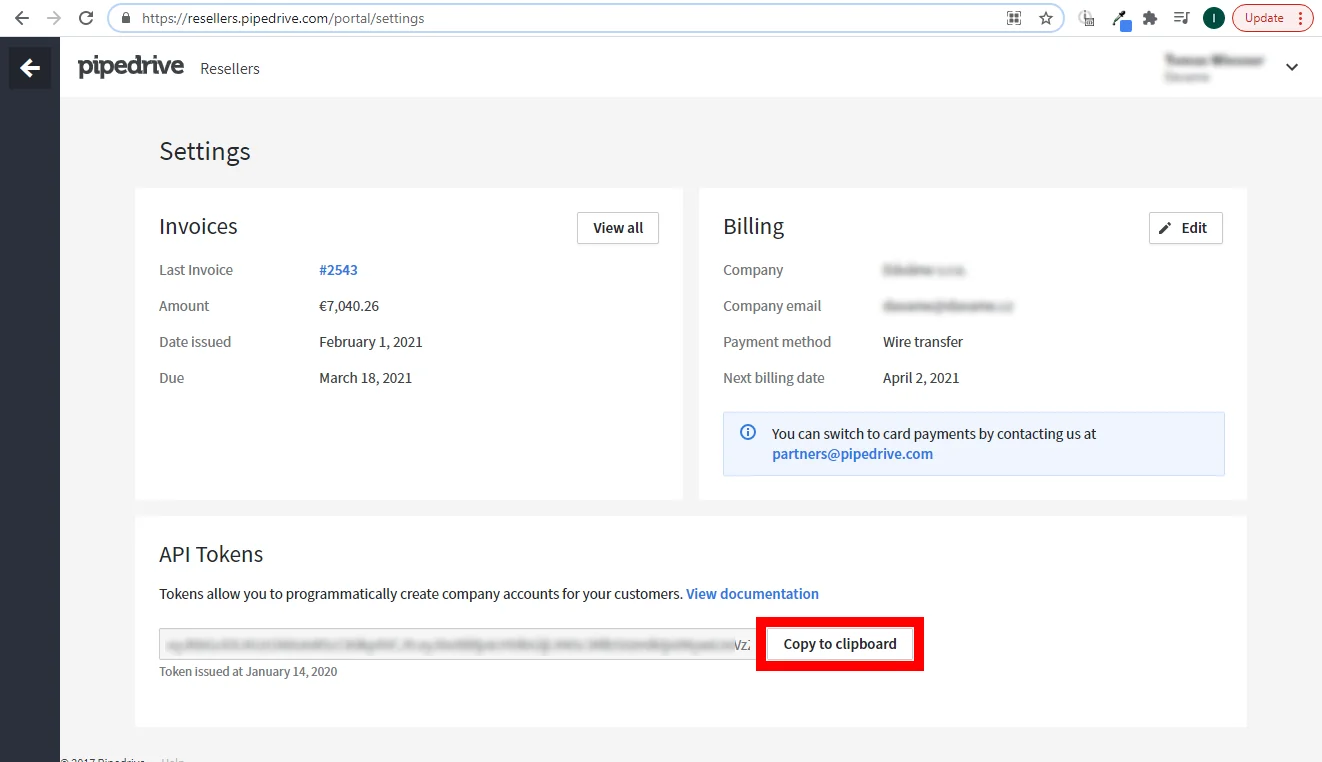Select the due date "March 18, 2021"
The image size is (1322, 762).
366,378
